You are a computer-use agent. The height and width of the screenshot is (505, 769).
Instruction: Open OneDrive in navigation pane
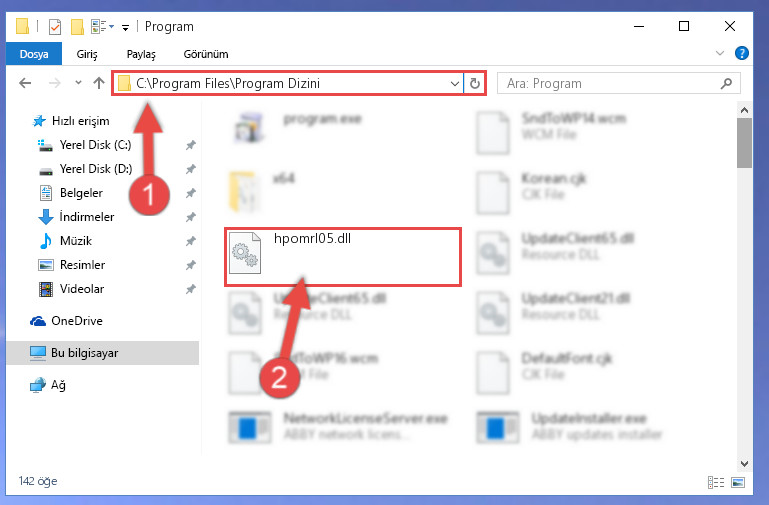pos(77,321)
